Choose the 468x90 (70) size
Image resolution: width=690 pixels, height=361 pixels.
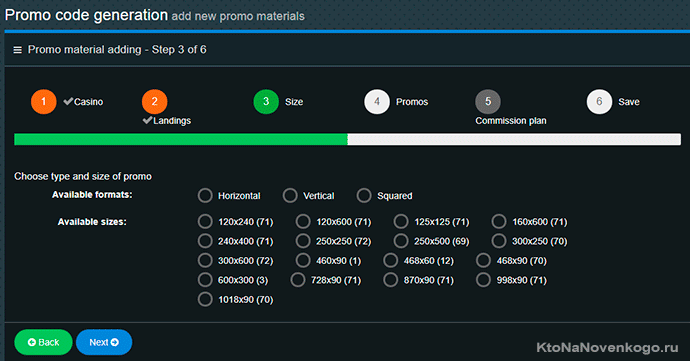click(483, 260)
